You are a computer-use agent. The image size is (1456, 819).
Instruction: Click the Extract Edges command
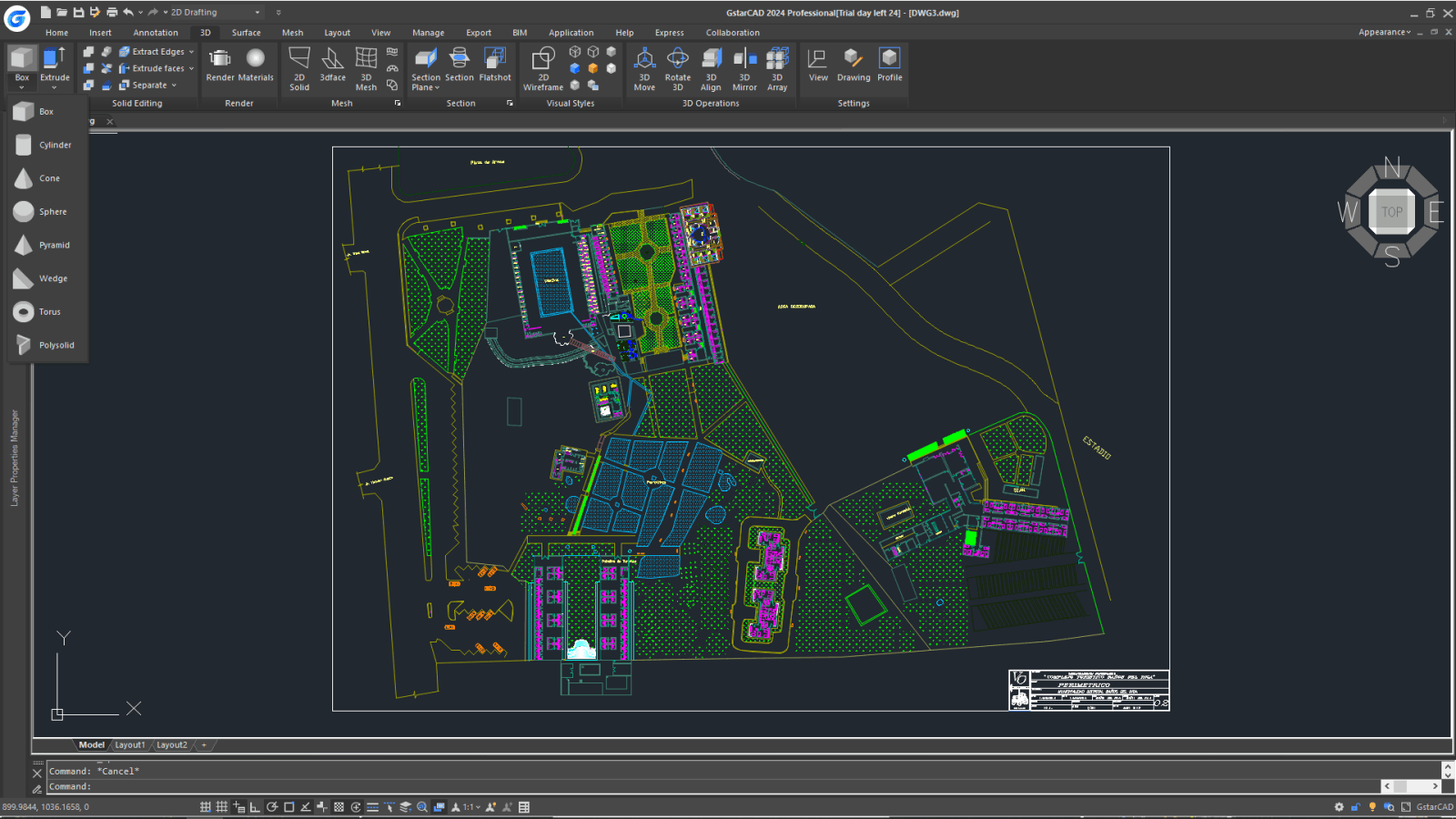click(x=156, y=52)
